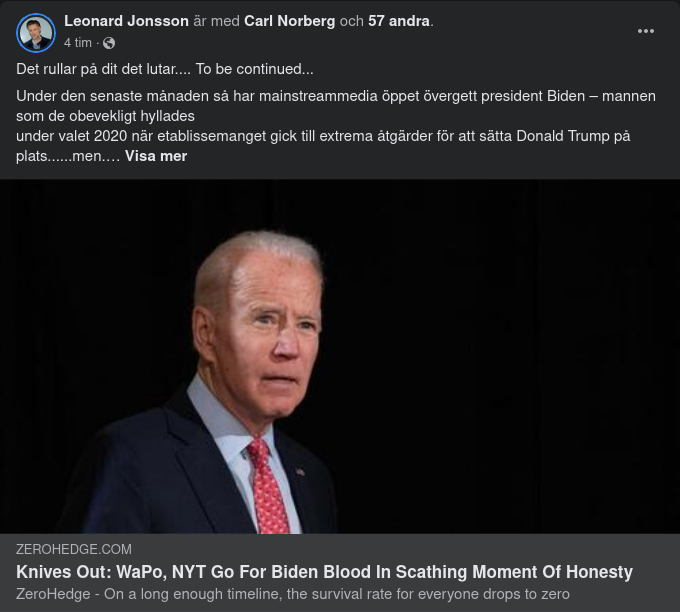680x612 pixels.
Task: Click the red tie in the photo
Action: 269,488
